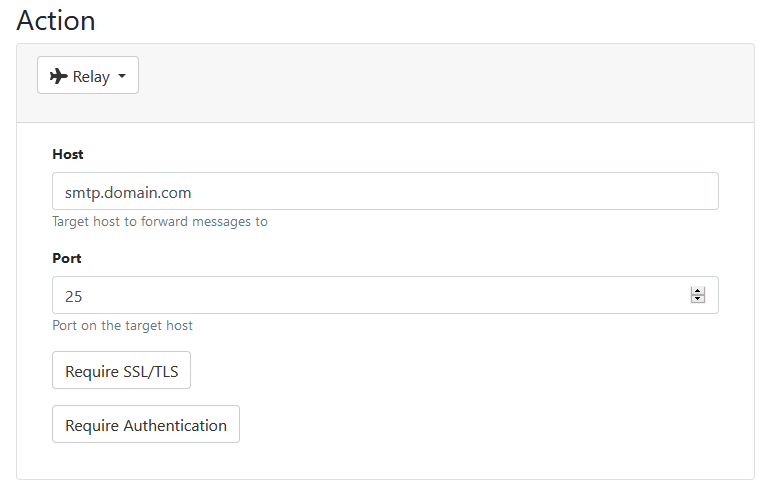Click empty area right of Require Authentication
Screen dimensions: 766x488
click(x=480, y=425)
